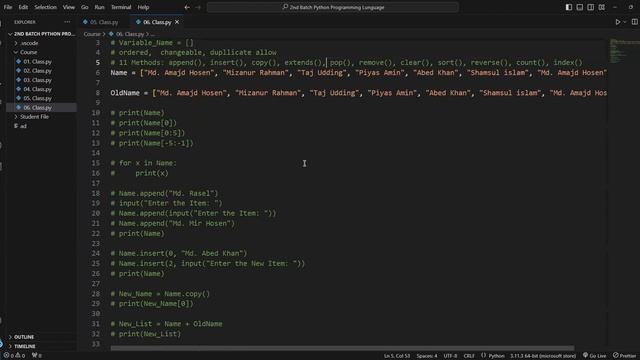Click the '# ordered, changeable' comment on line 4
Viewport: 640px width, 360px height.
193,53
